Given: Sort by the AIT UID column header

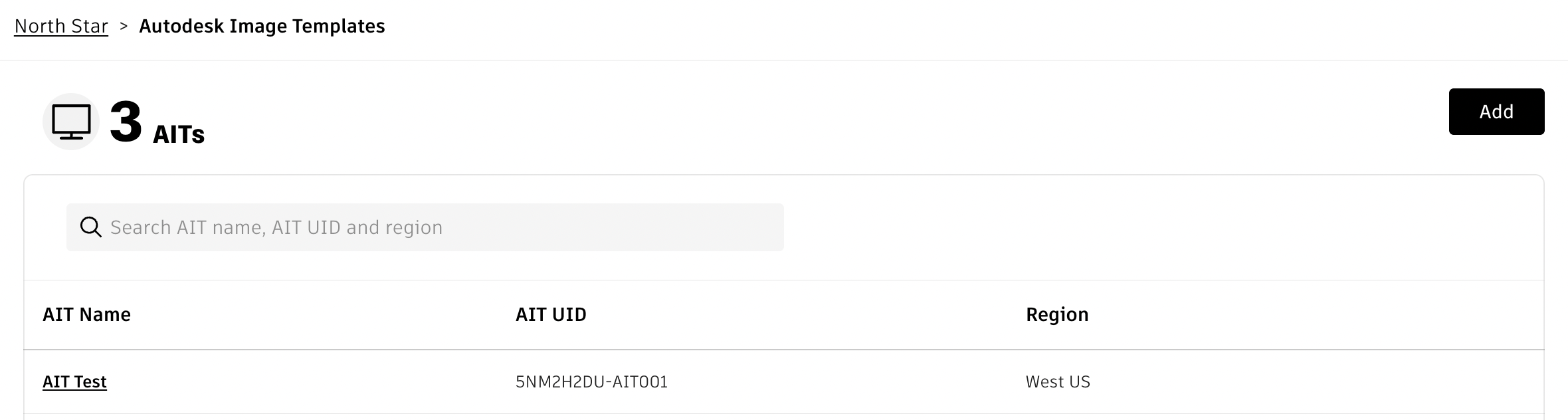Looking at the screenshot, I should click(551, 314).
